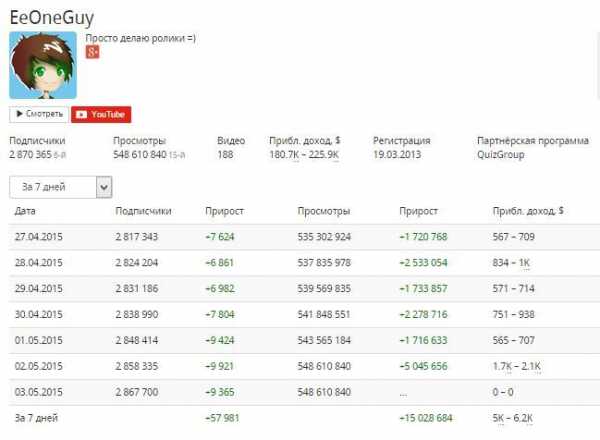Click the Google+ icon
600x440 pixels.
pos(92,52)
